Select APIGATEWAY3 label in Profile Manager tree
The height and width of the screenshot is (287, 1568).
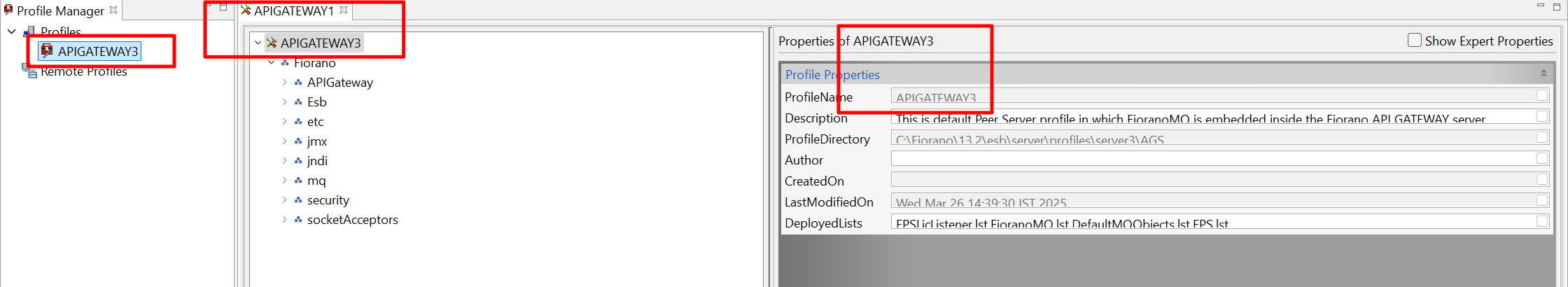(x=98, y=51)
